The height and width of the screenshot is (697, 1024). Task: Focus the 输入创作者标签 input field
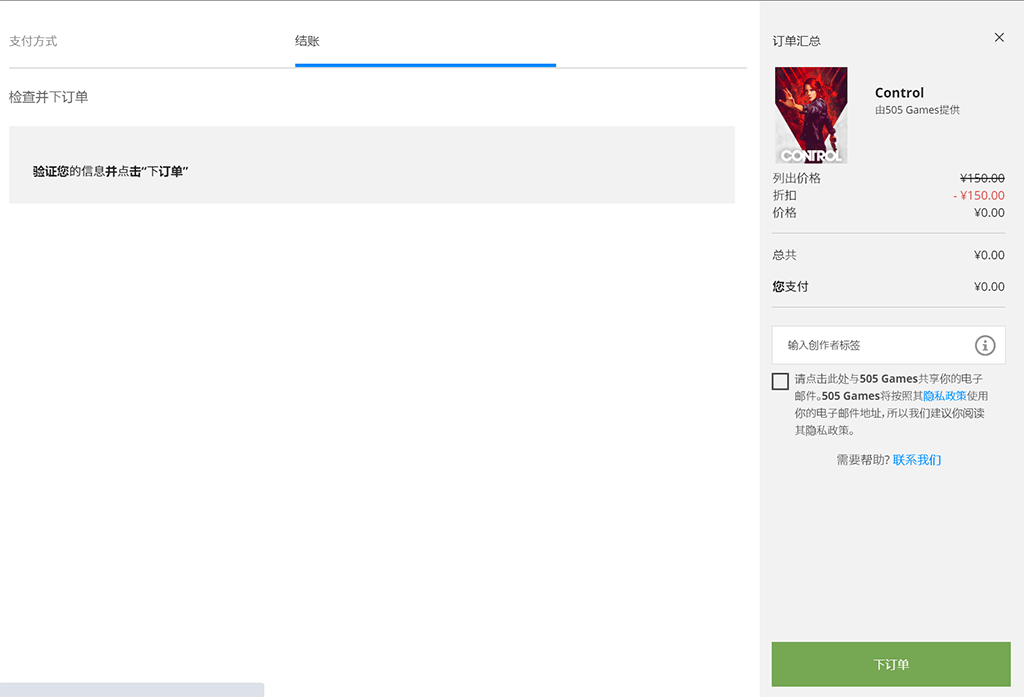tap(870, 345)
